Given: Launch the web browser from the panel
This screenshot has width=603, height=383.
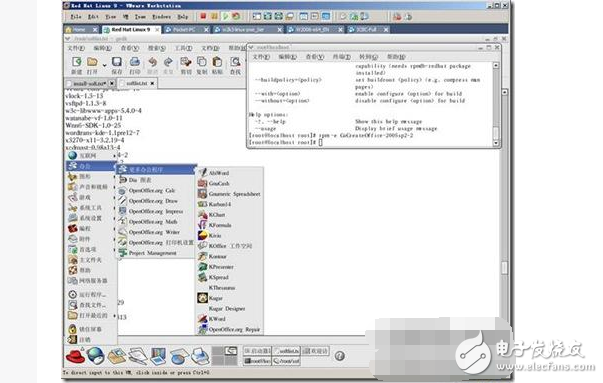Looking at the screenshot, I should (x=95, y=355).
